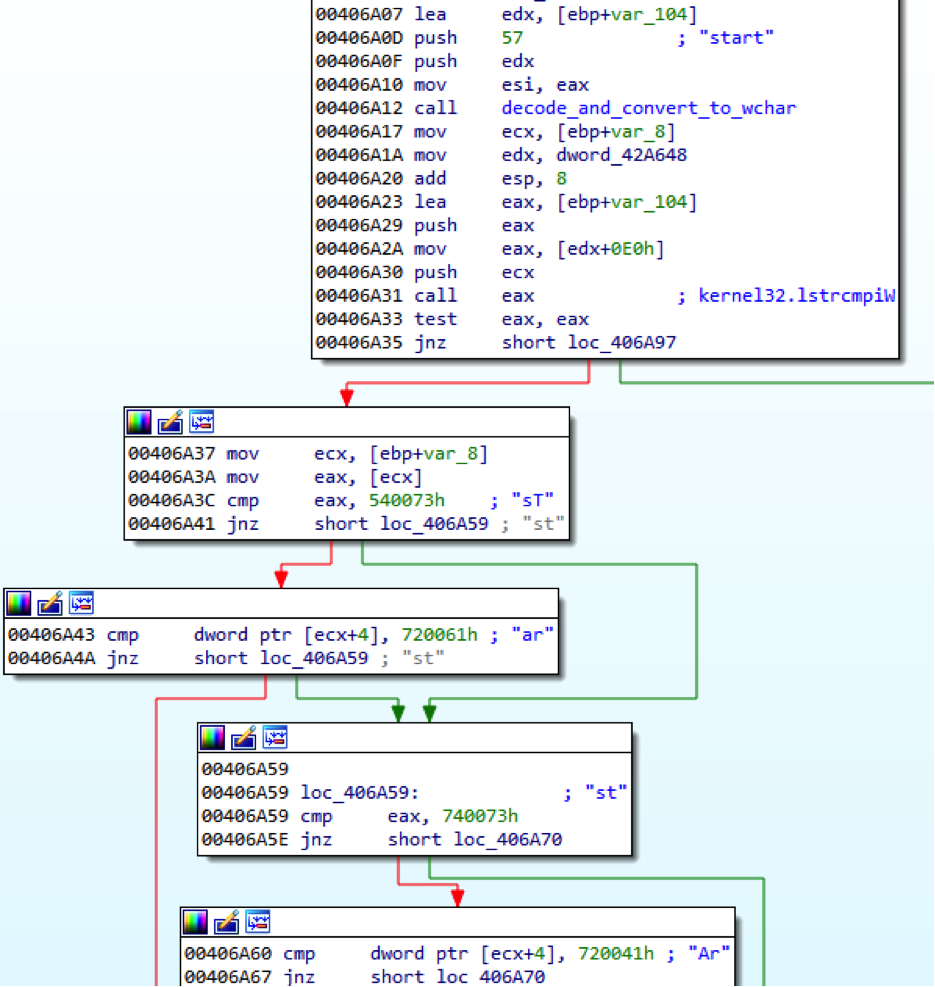Click the color icon on 00406A60 block
This screenshot has height=987, width=935.
tap(196, 922)
